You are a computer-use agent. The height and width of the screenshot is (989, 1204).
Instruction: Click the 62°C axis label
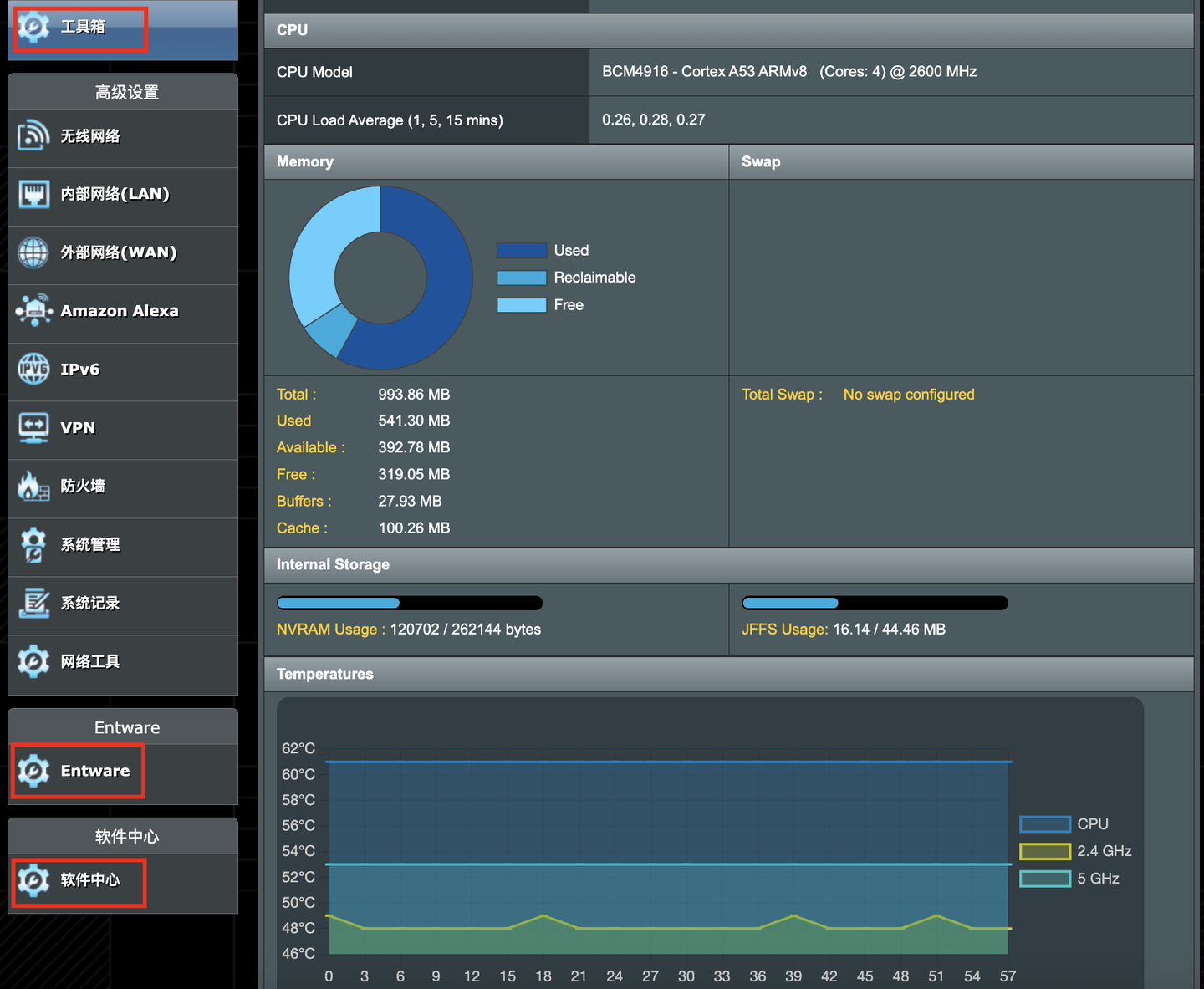(298, 748)
